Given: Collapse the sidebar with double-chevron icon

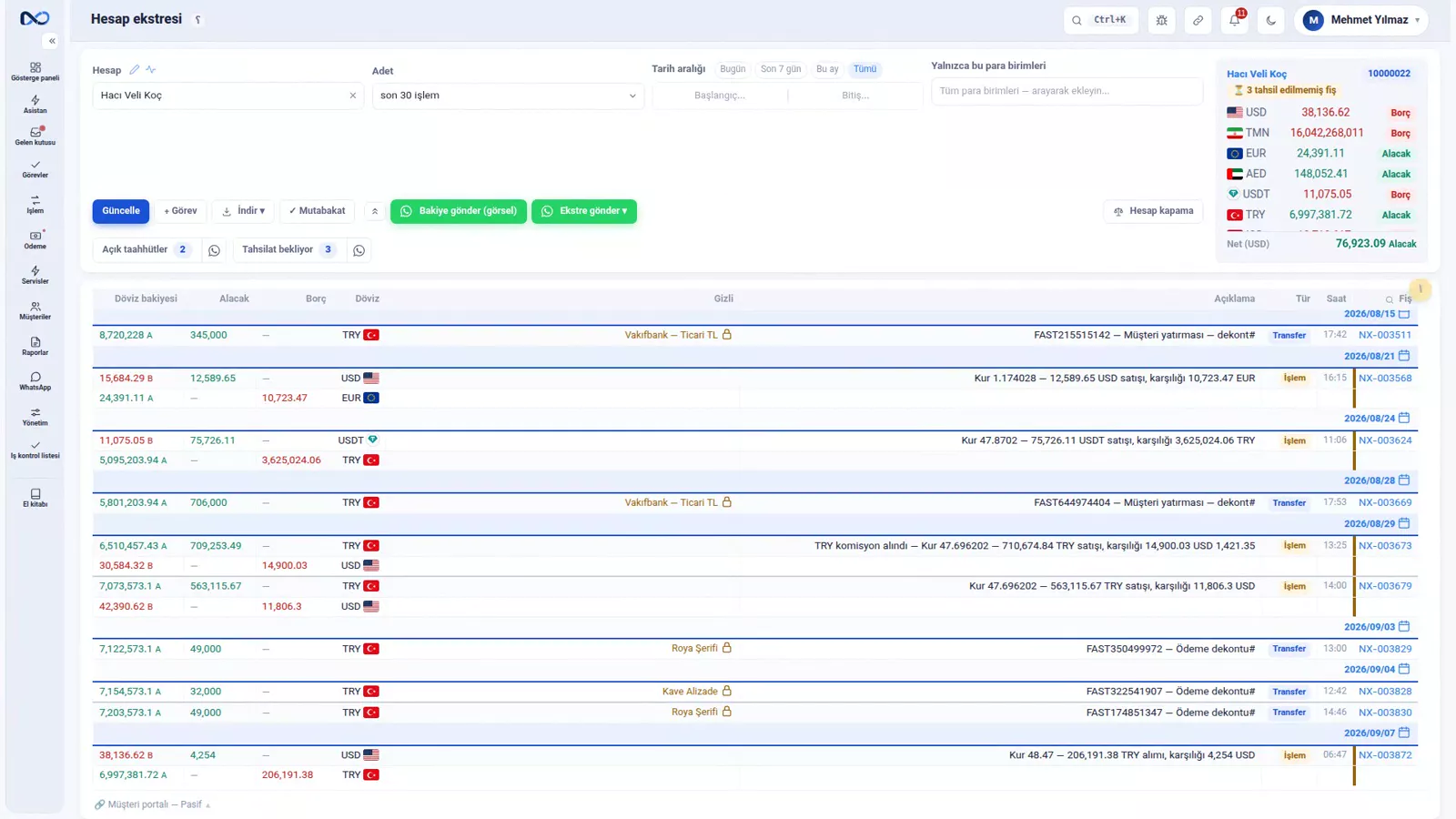Looking at the screenshot, I should [x=52, y=41].
